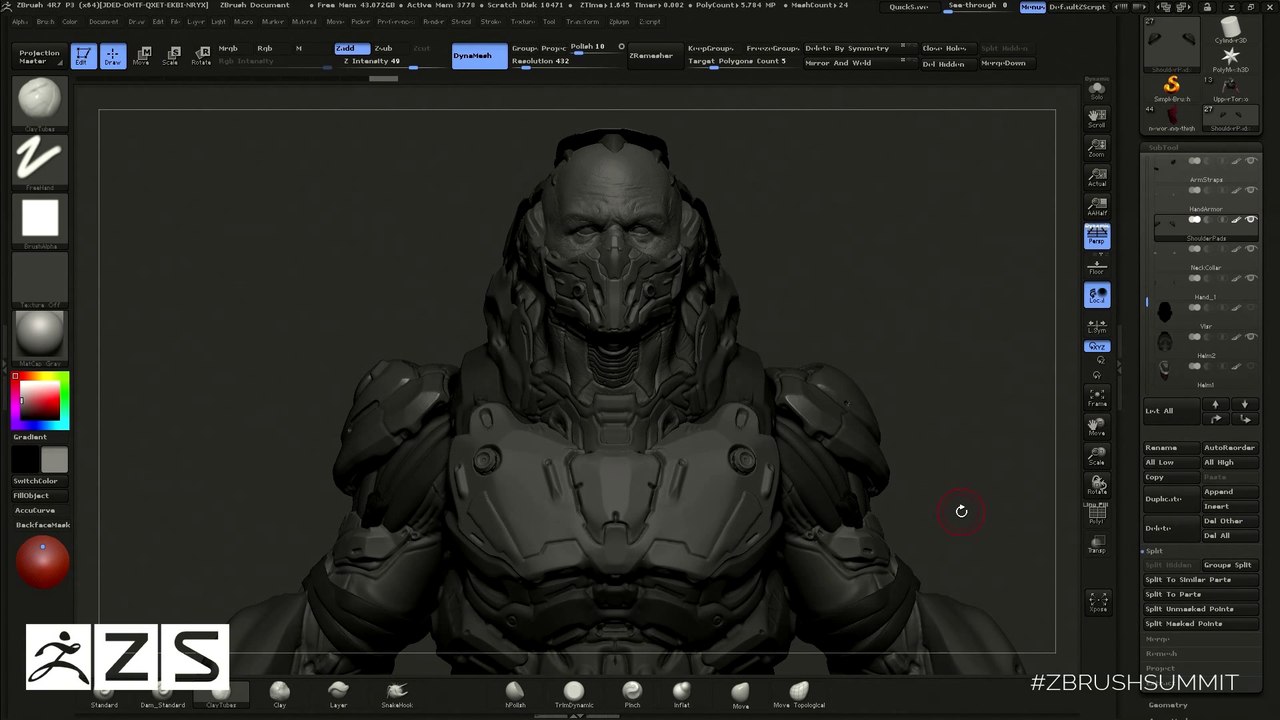Viewport: 1280px width, 720px height.
Task: Collapse the SubTool panel header
Action: [1164, 147]
